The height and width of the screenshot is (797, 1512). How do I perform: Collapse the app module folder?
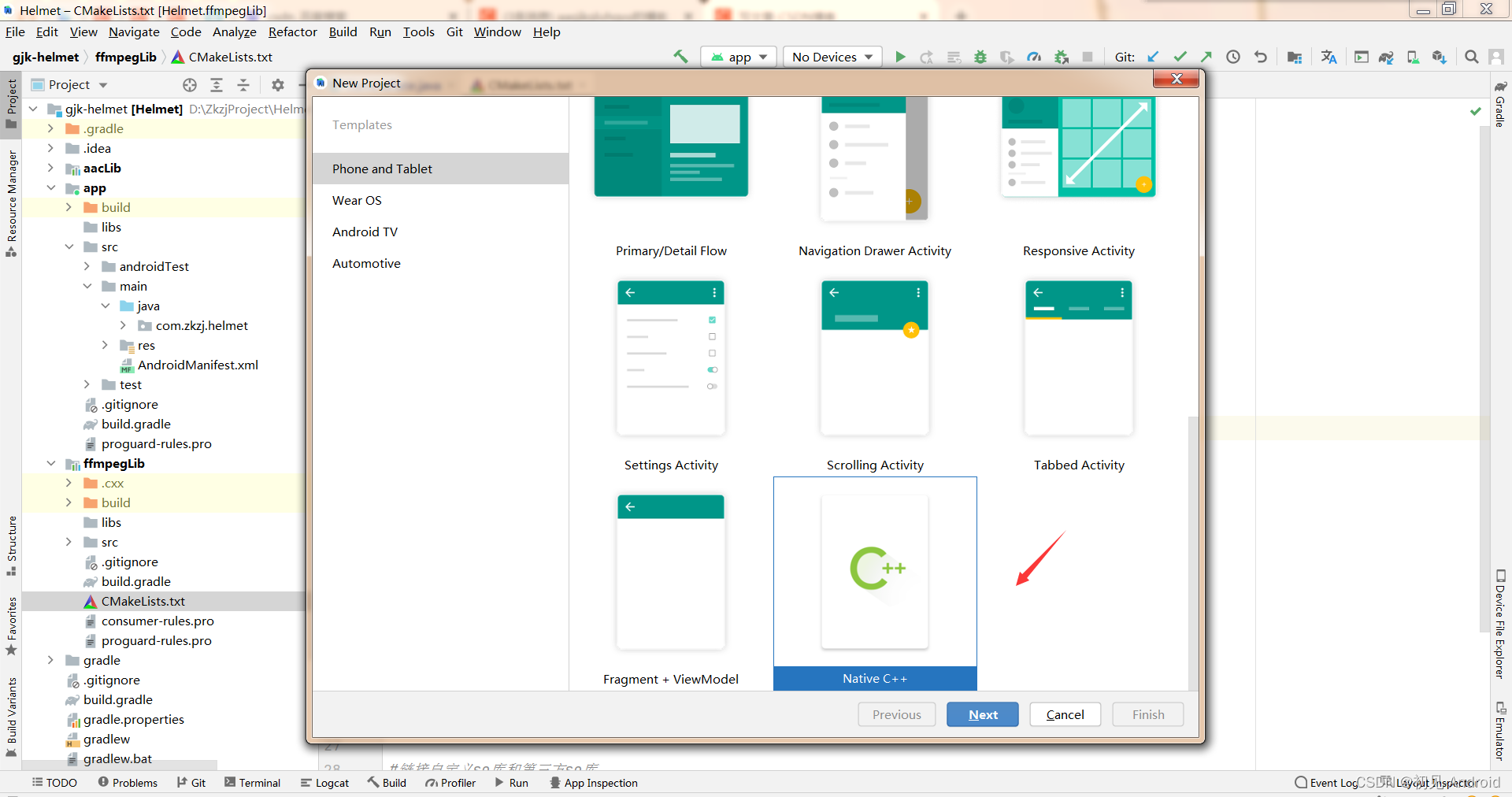[50, 188]
